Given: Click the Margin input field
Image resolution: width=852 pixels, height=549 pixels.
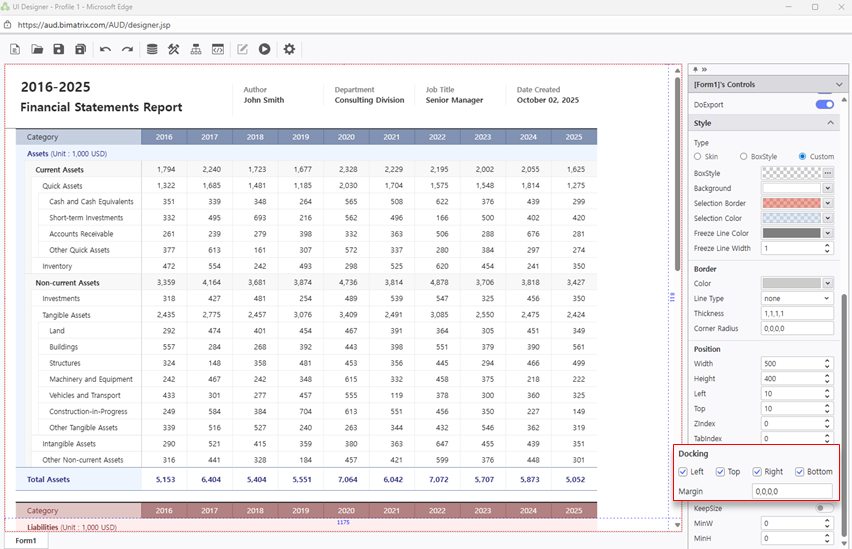Looking at the screenshot, I should click(x=791, y=491).
